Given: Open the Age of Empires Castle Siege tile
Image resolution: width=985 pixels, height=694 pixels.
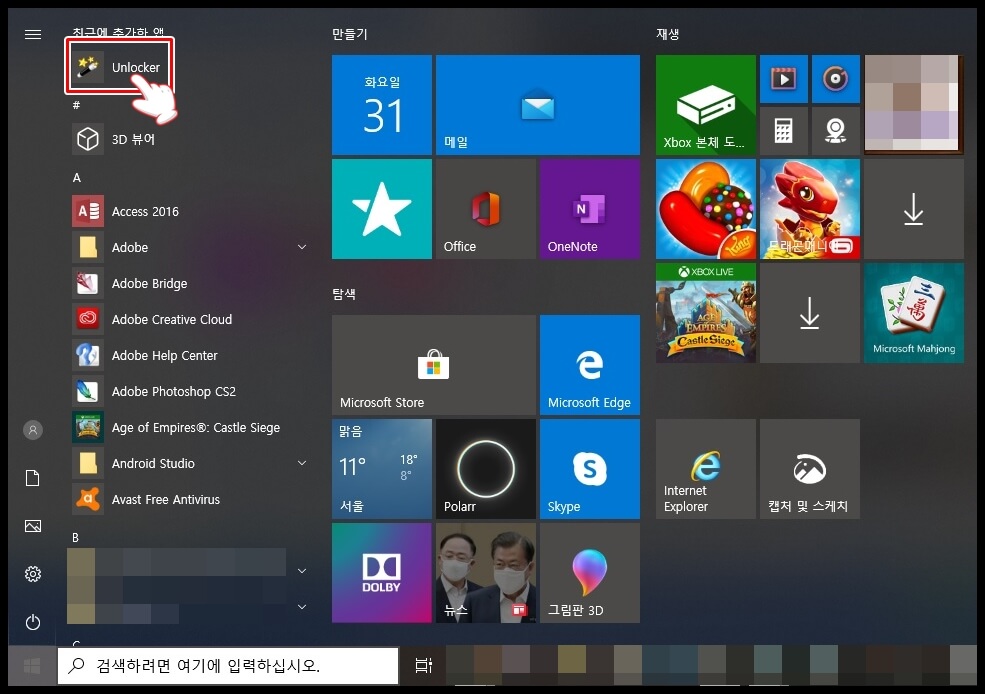Looking at the screenshot, I should pyautogui.click(x=705, y=313).
